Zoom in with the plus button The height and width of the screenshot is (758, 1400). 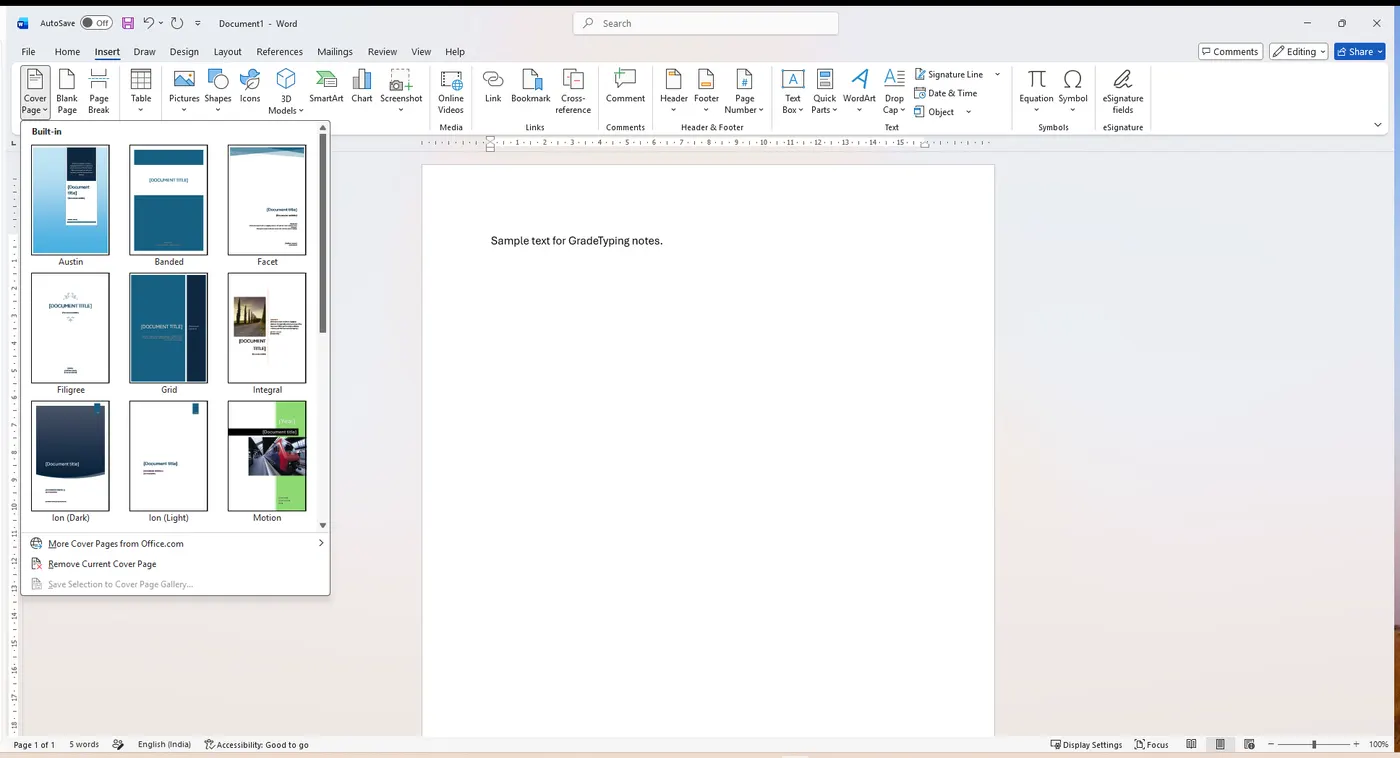pyautogui.click(x=1356, y=744)
